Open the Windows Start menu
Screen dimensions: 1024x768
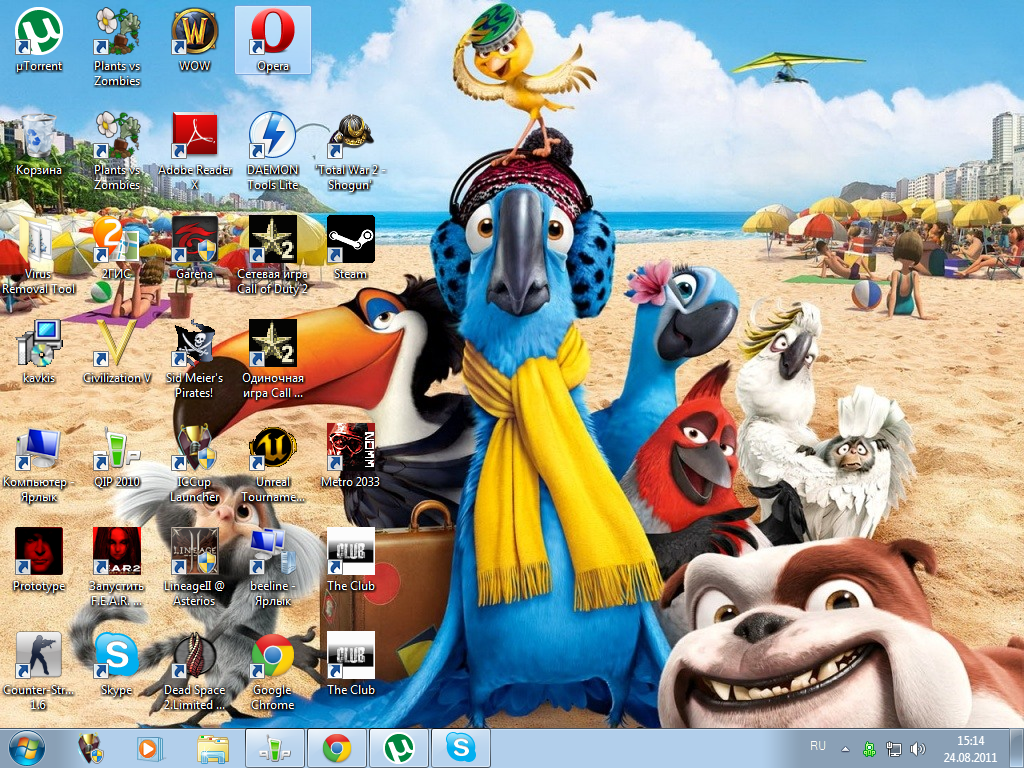[27, 748]
